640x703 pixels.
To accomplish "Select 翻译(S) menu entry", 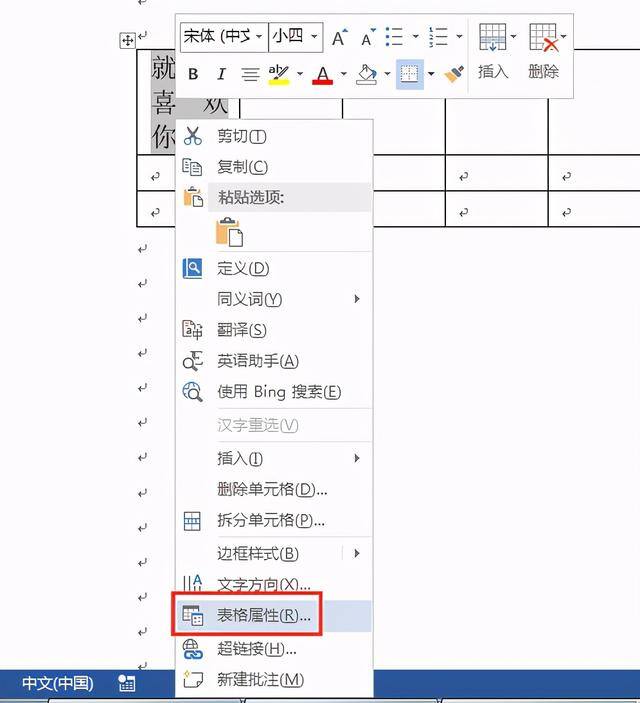I will point(274,330).
